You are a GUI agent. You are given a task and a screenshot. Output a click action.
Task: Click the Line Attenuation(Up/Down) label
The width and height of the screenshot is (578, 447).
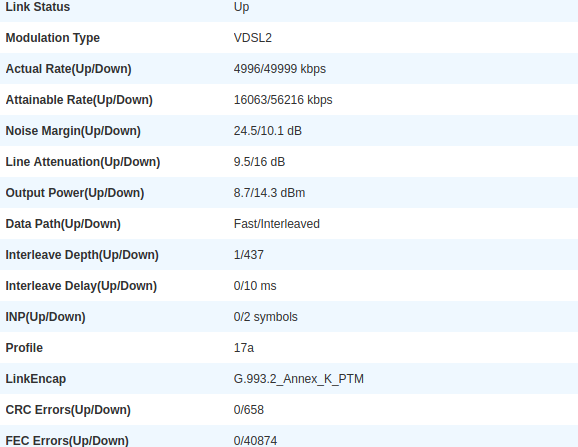point(83,162)
